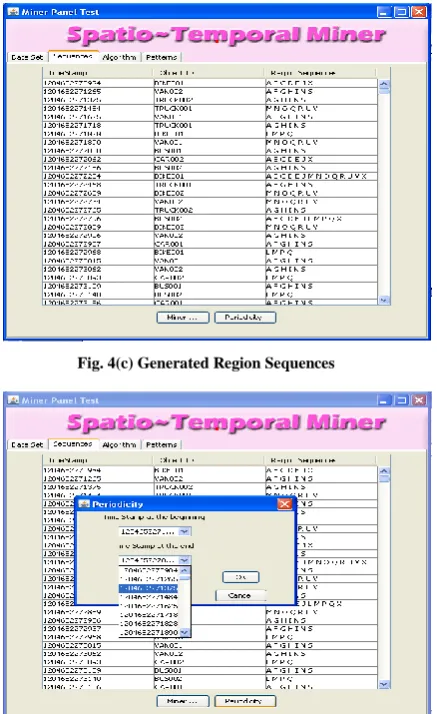Choose the highlighted item in the open dropdown list
437x714 pixels.
pyautogui.click(x=148, y=588)
